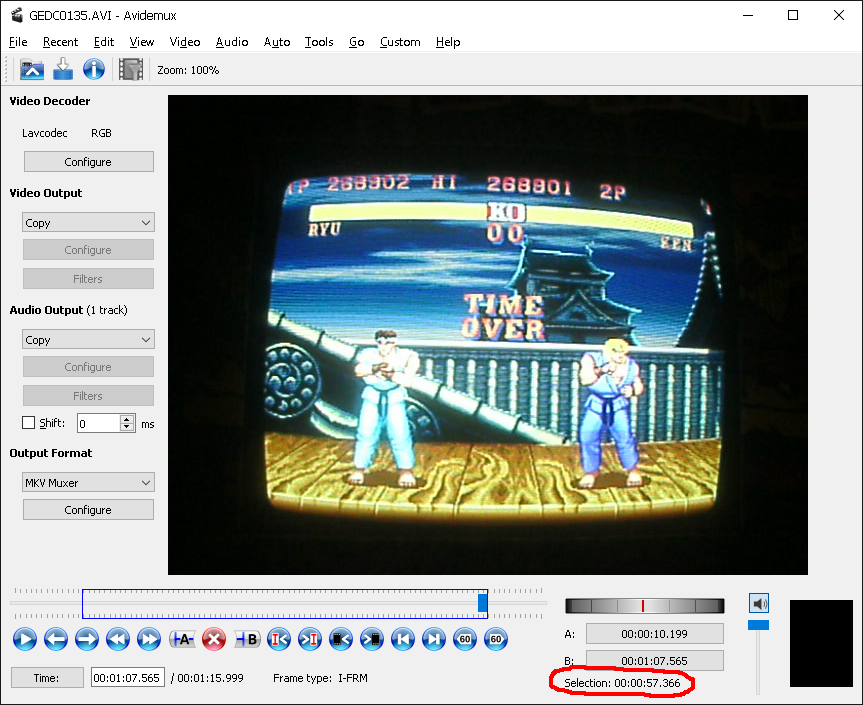Go to marker A with the red I< icon
The height and width of the screenshot is (705, 863).
[x=279, y=640]
